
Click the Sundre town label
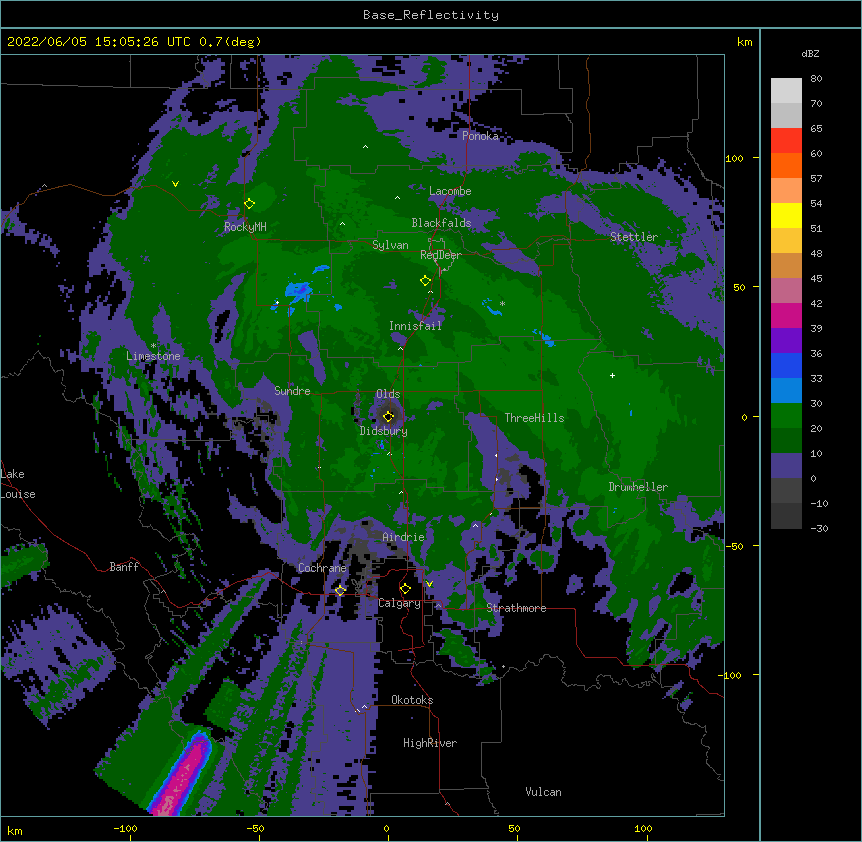coord(292,391)
